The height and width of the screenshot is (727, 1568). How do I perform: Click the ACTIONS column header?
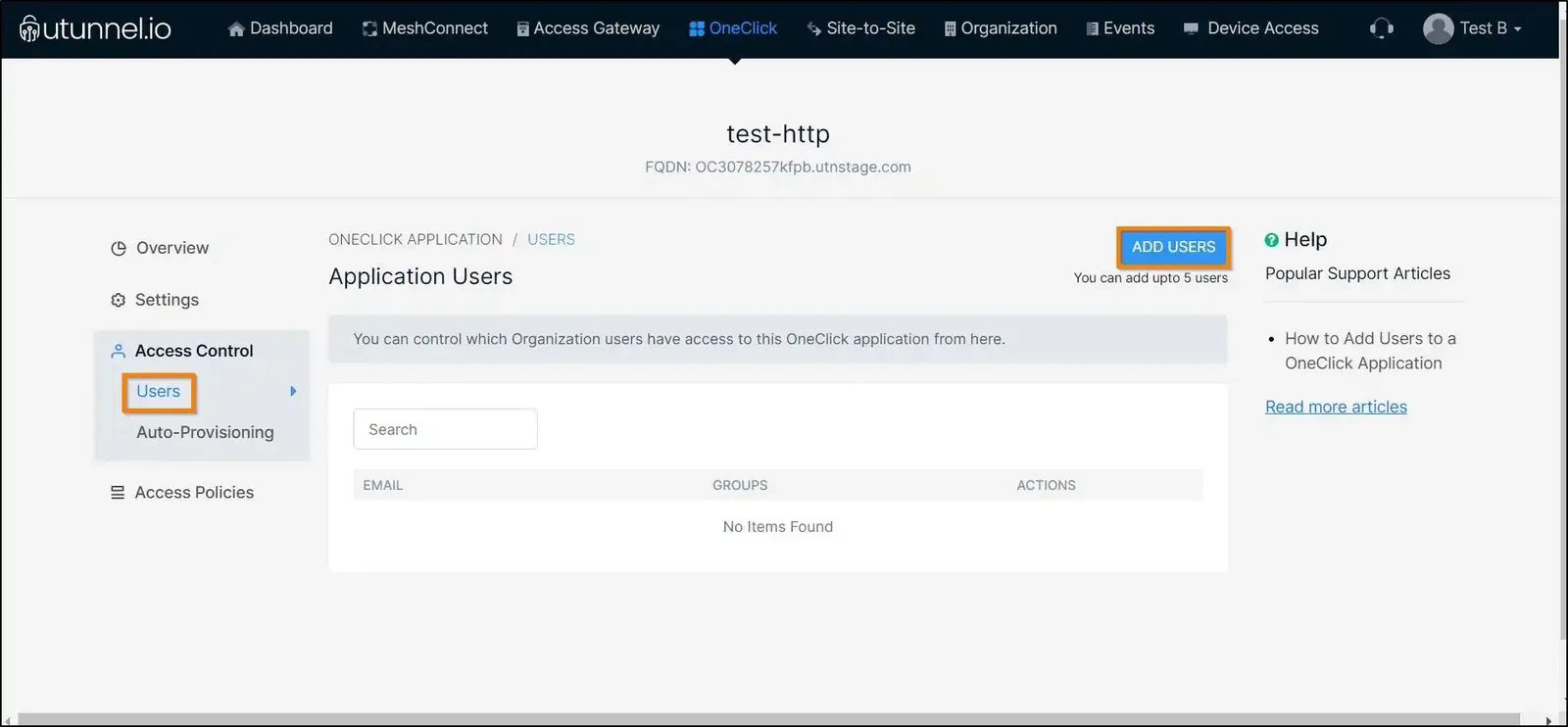click(1046, 485)
